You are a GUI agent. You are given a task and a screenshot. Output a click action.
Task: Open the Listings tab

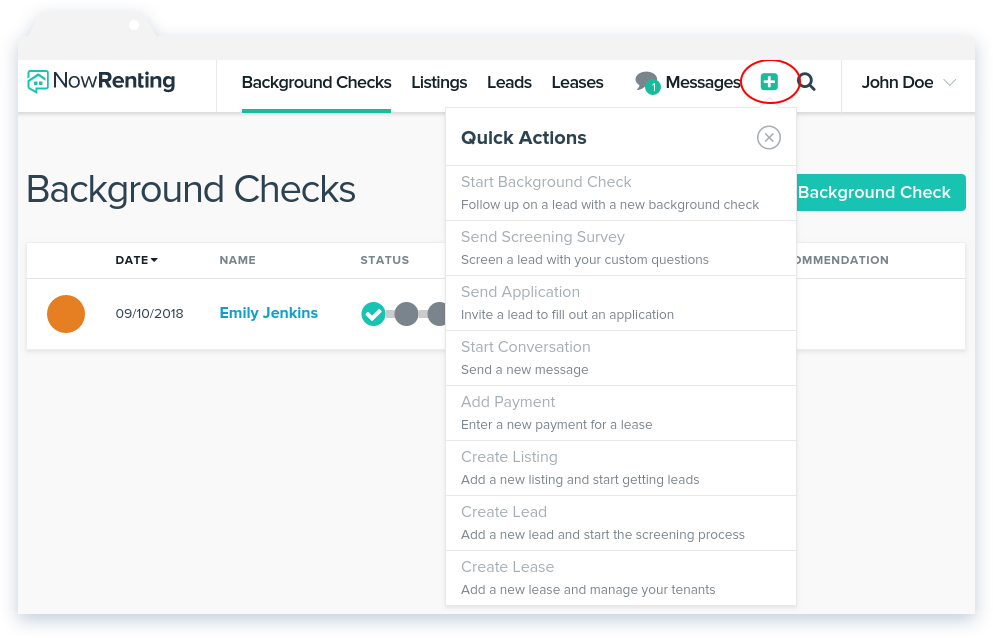[439, 82]
